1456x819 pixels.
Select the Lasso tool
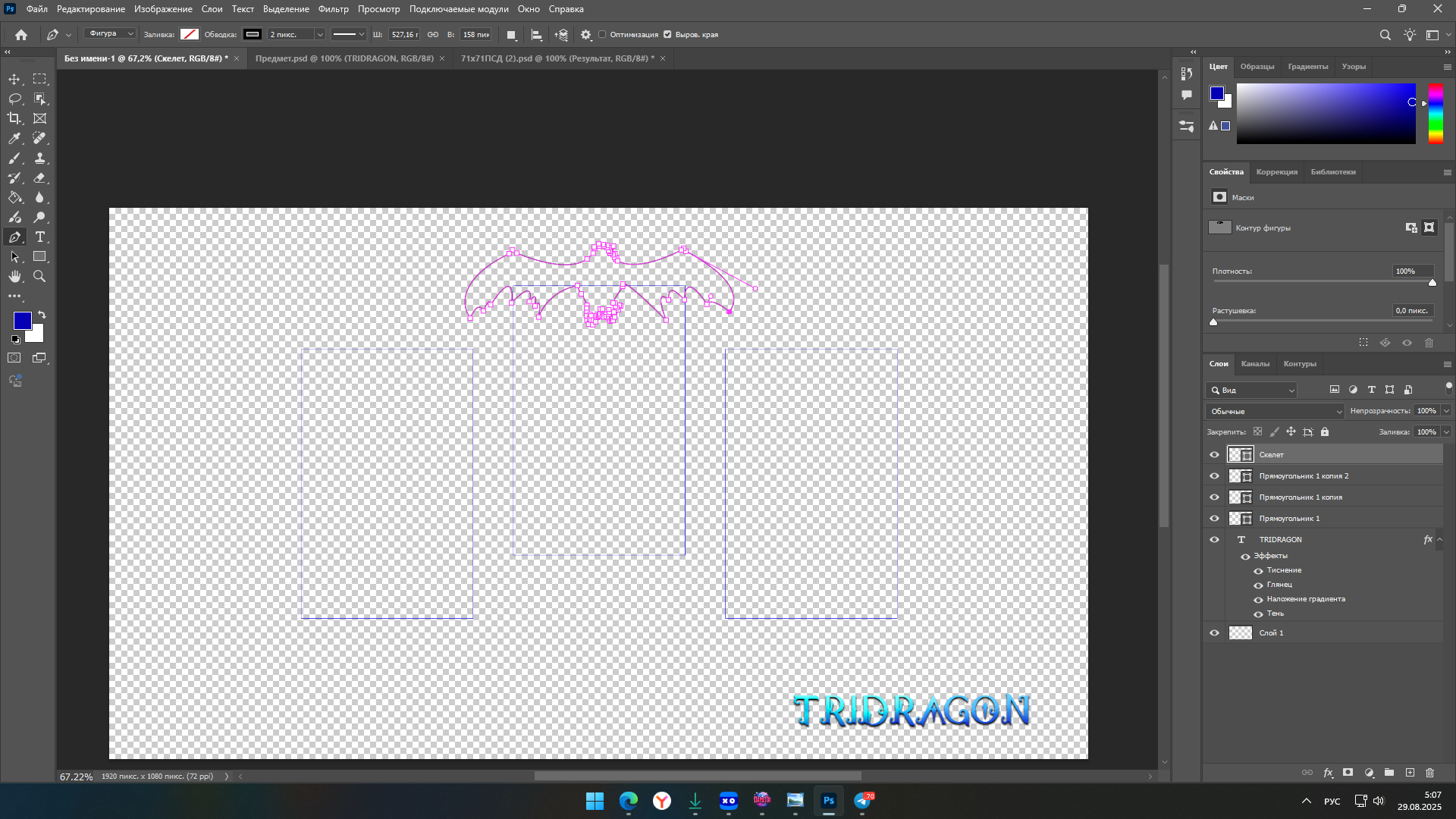click(14, 99)
